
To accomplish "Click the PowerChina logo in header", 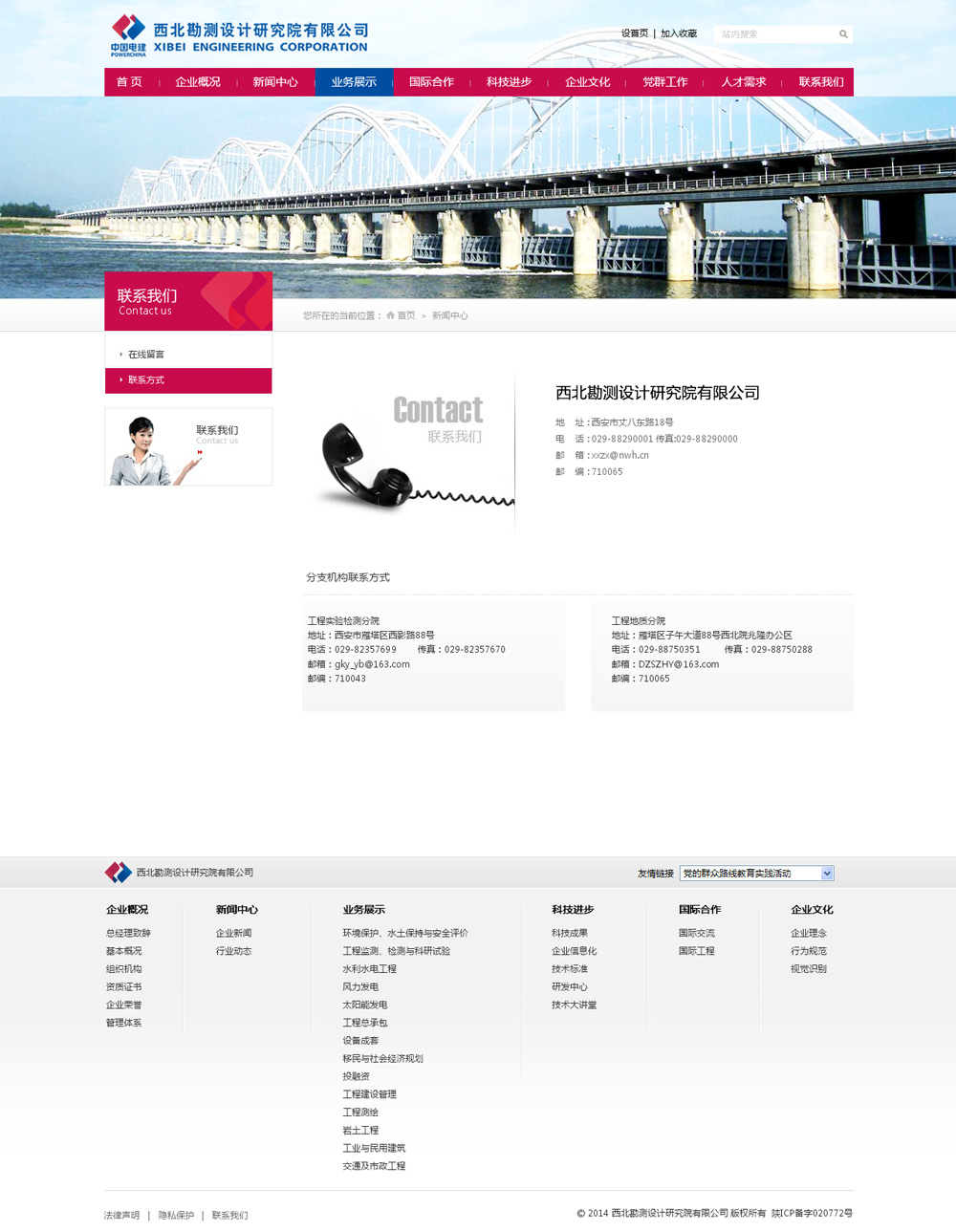I will tap(129, 35).
